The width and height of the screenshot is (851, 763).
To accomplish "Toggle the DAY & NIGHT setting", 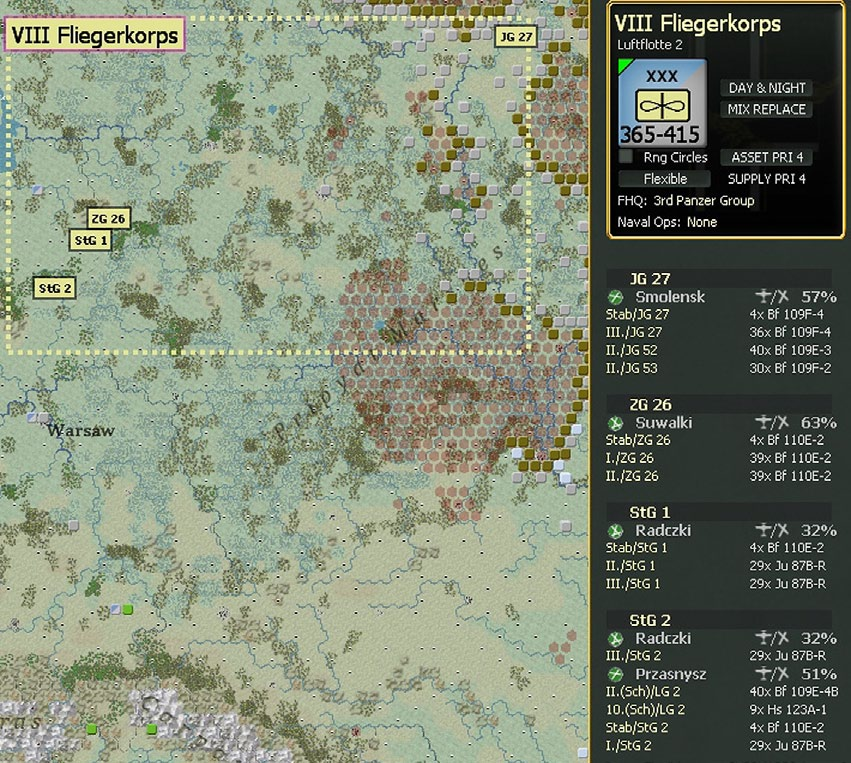I will [x=767, y=88].
